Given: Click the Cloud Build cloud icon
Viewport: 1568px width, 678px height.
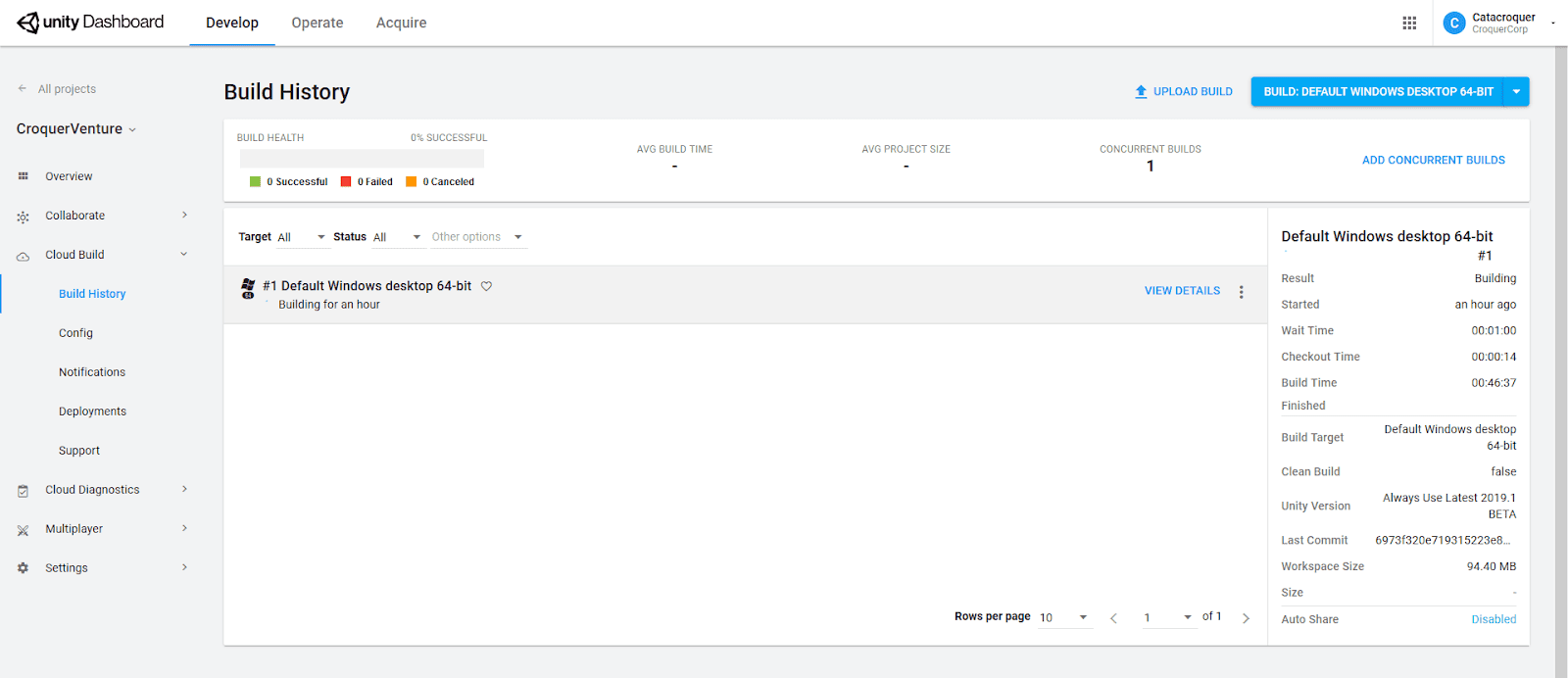Looking at the screenshot, I should [23, 256].
